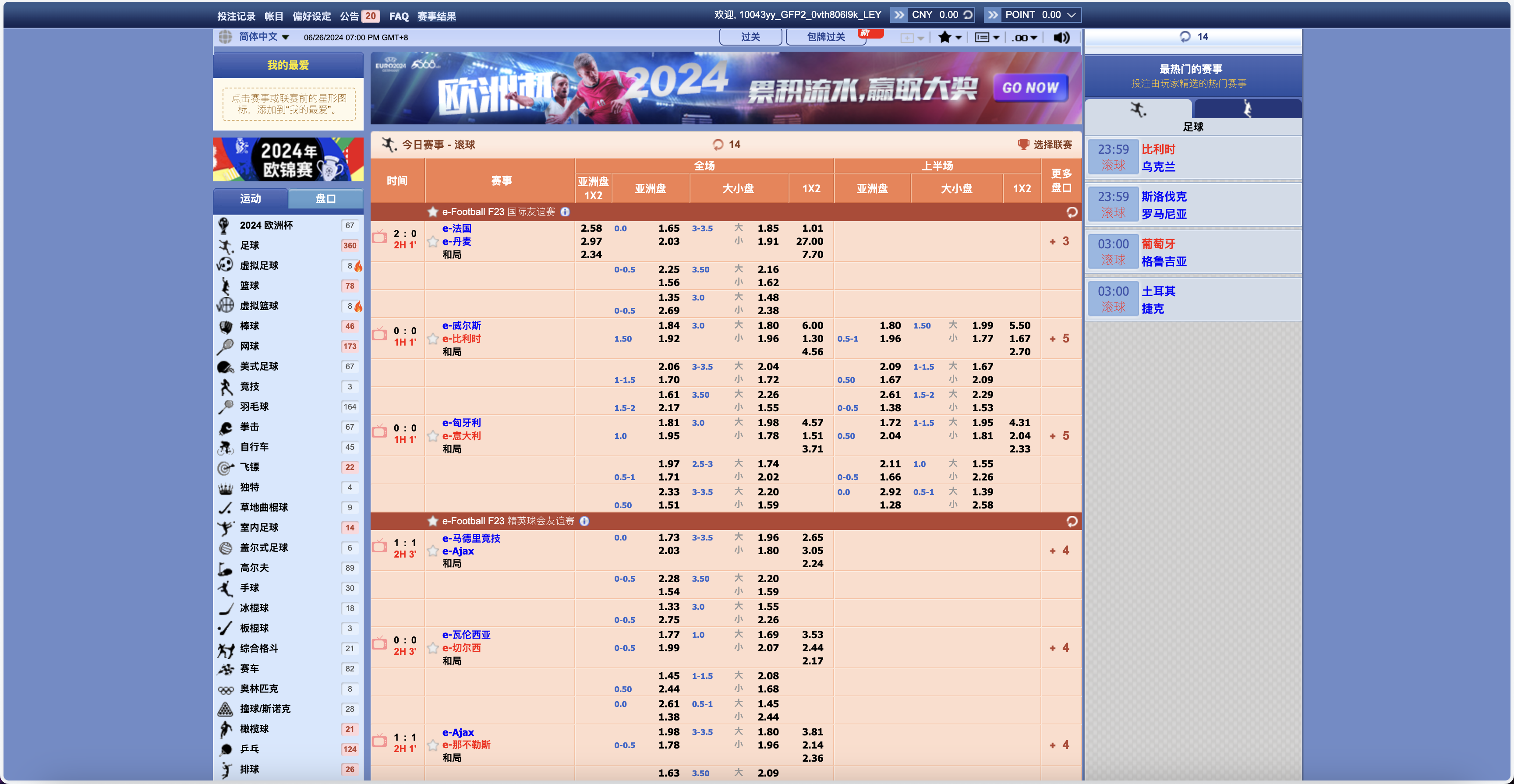Switch to the 盘口 tab in sidebar
The height and width of the screenshot is (784, 1514).
(325, 199)
